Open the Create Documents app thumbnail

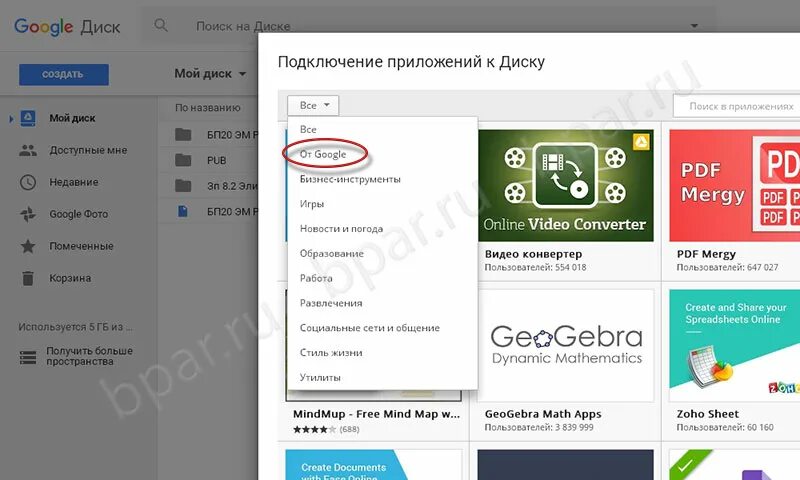point(373,465)
